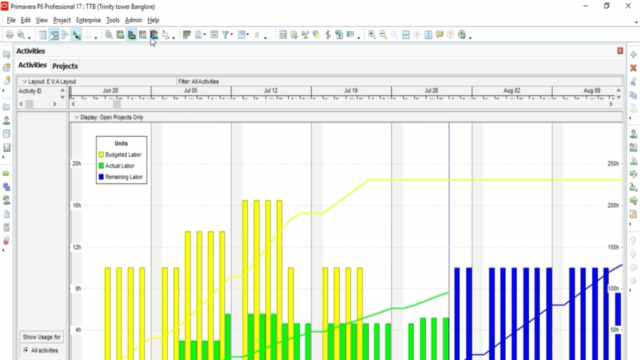Viewport: 640px width, 360px height.
Task: Click the red X Delete icon on right sidebar
Action: click(x=633, y=68)
